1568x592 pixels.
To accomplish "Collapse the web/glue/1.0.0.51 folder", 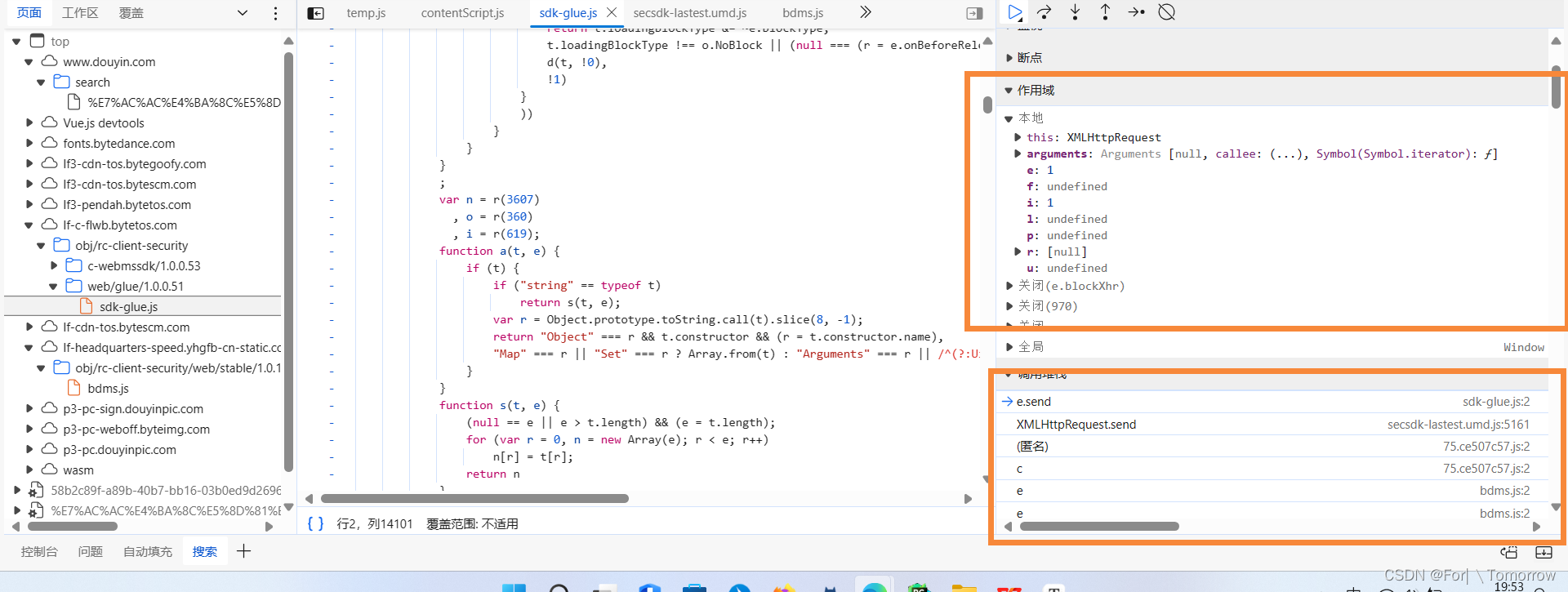I will point(53,287).
